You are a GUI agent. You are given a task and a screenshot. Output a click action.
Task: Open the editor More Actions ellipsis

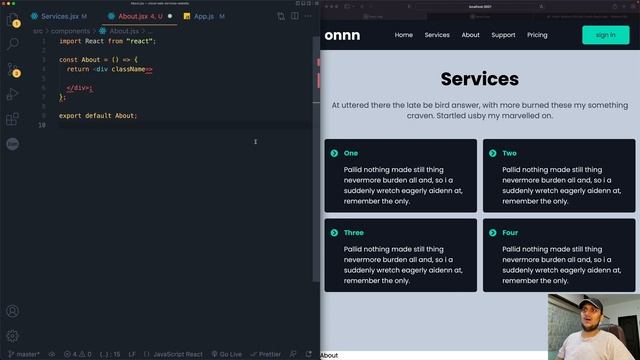308,16
